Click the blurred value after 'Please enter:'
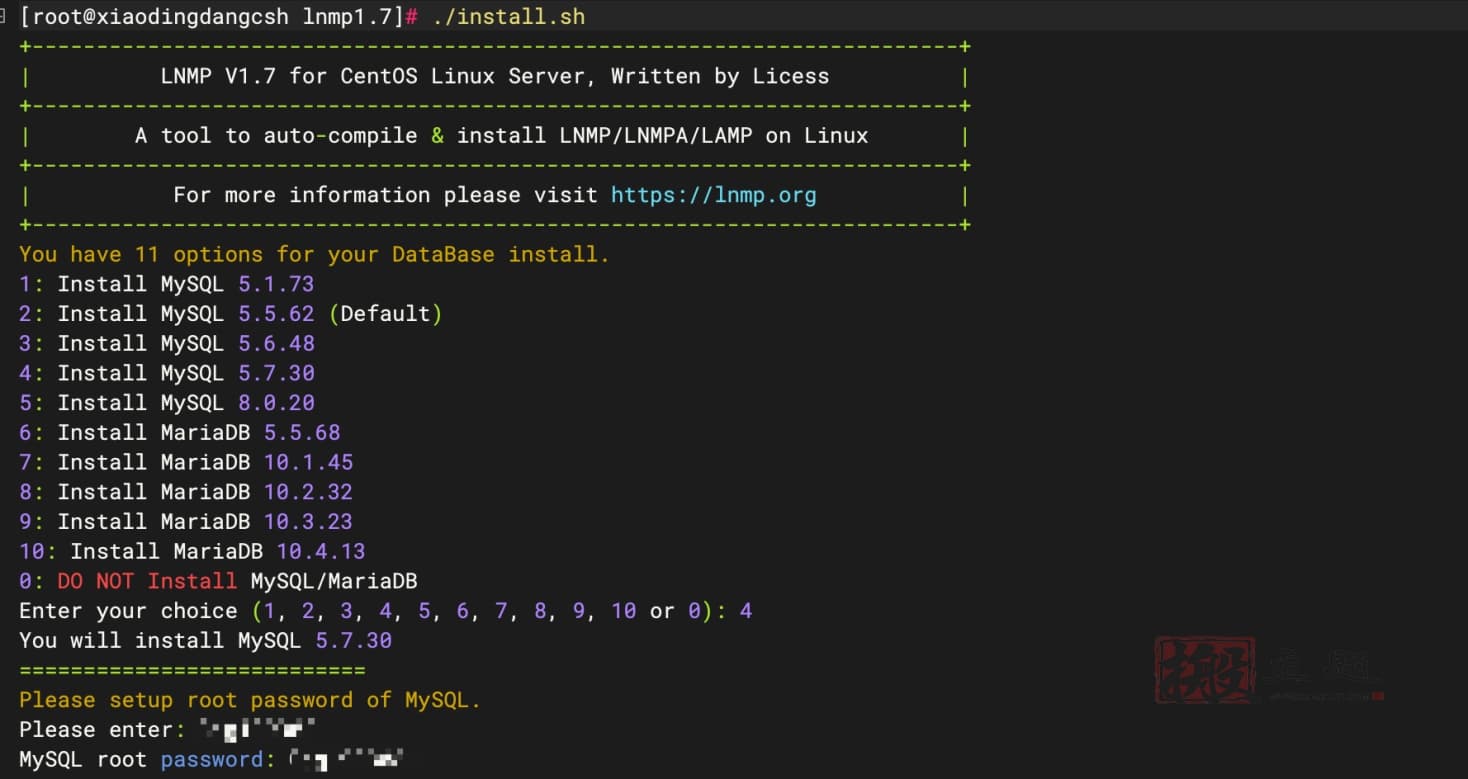 (258, 729)
